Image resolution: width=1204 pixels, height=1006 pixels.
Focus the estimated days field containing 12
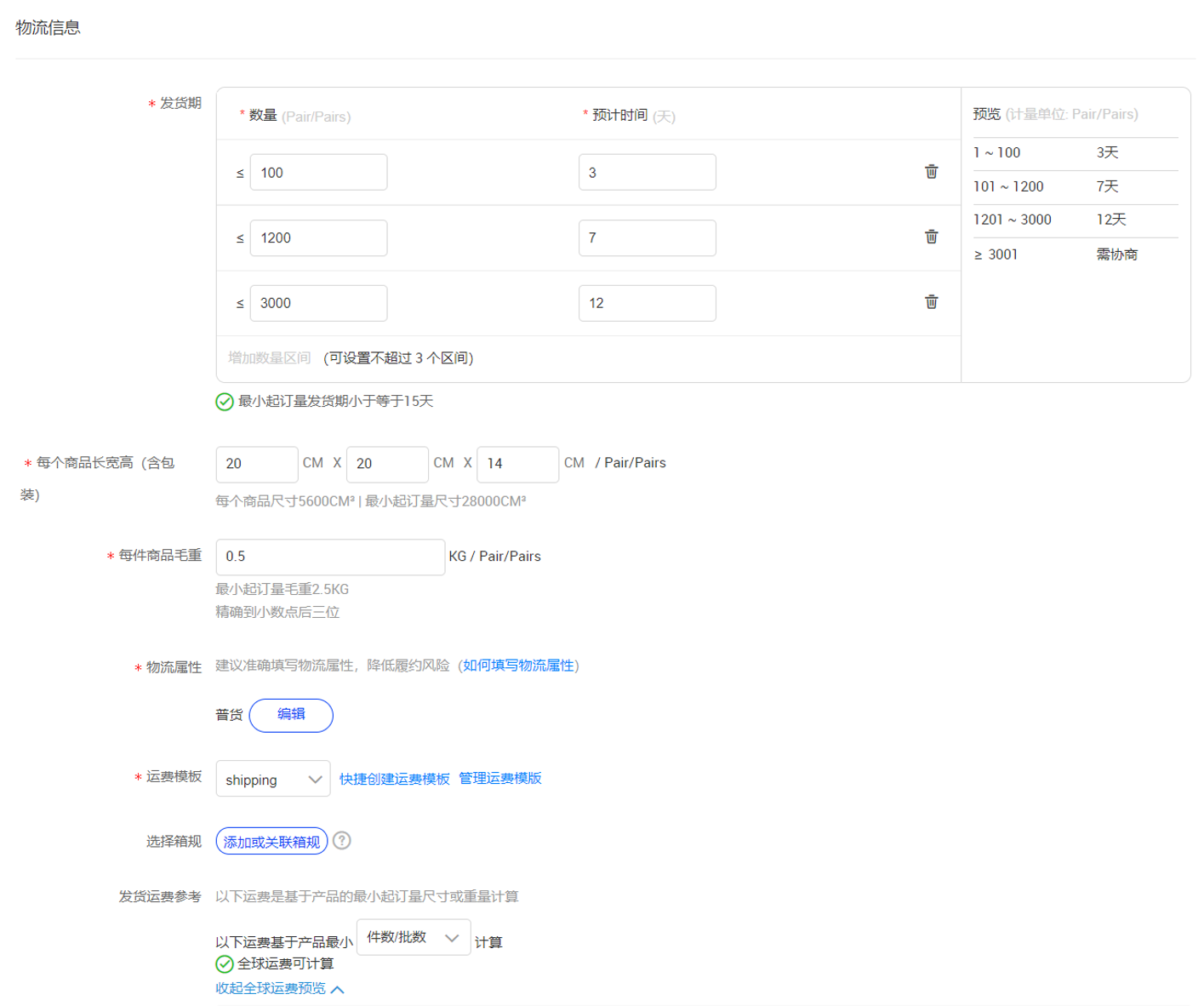click(x=647, y=303)
